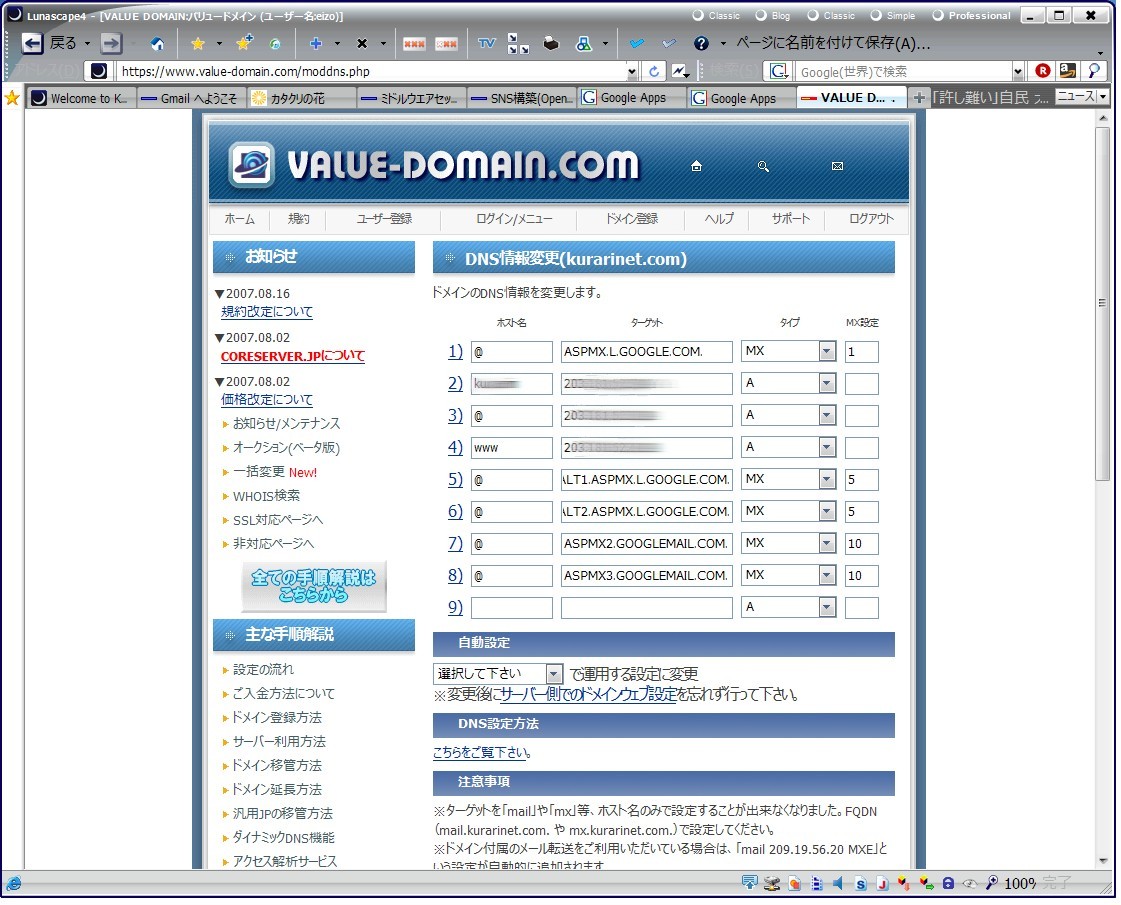This screenshot has width=1121, height=905.
Task: Click the red J Java icon in the status bar
Action: click(882, 884)
